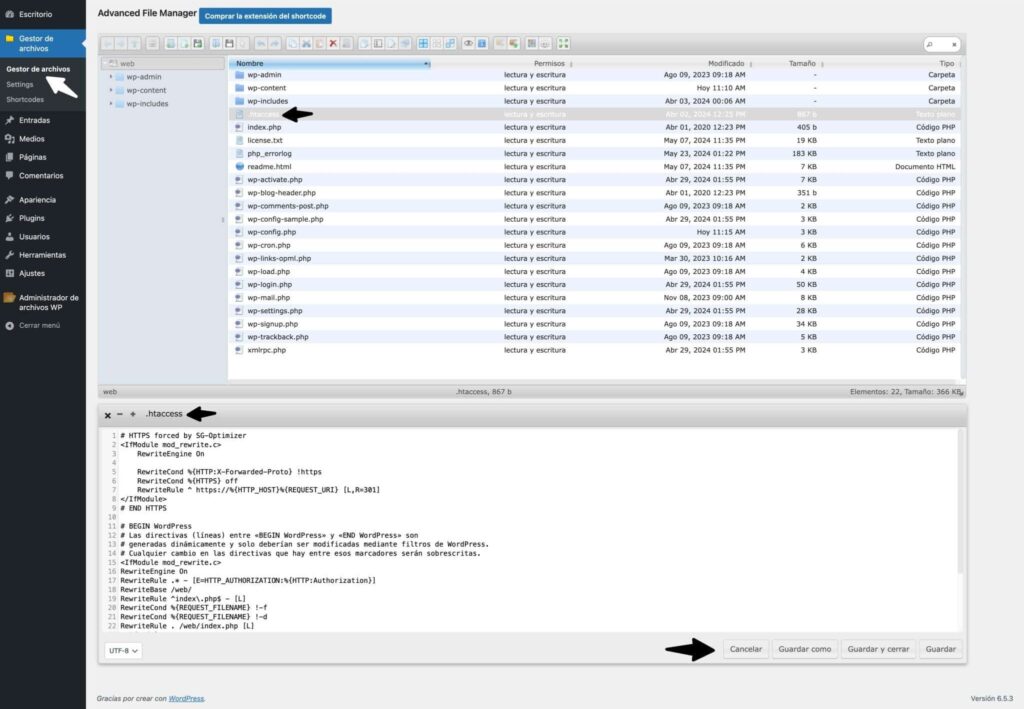Open the Entradas menu
This screenshot has height=709, width=1024.
42,120
